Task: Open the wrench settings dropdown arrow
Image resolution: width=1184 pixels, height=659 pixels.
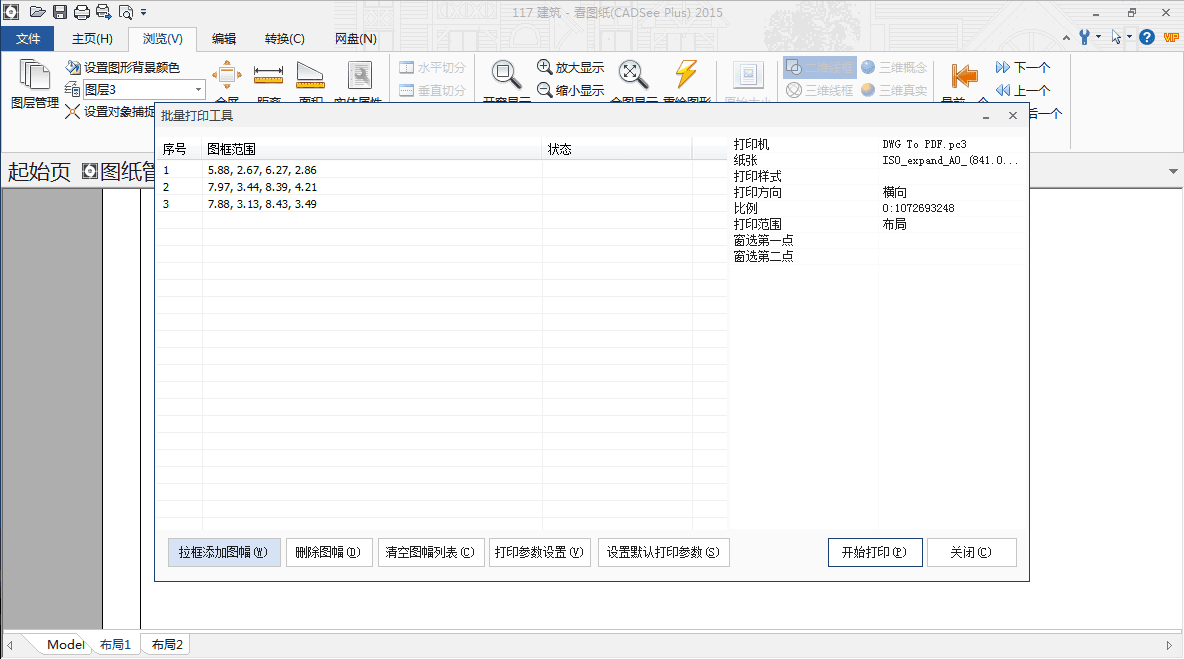Action: tap(1098, 37)
